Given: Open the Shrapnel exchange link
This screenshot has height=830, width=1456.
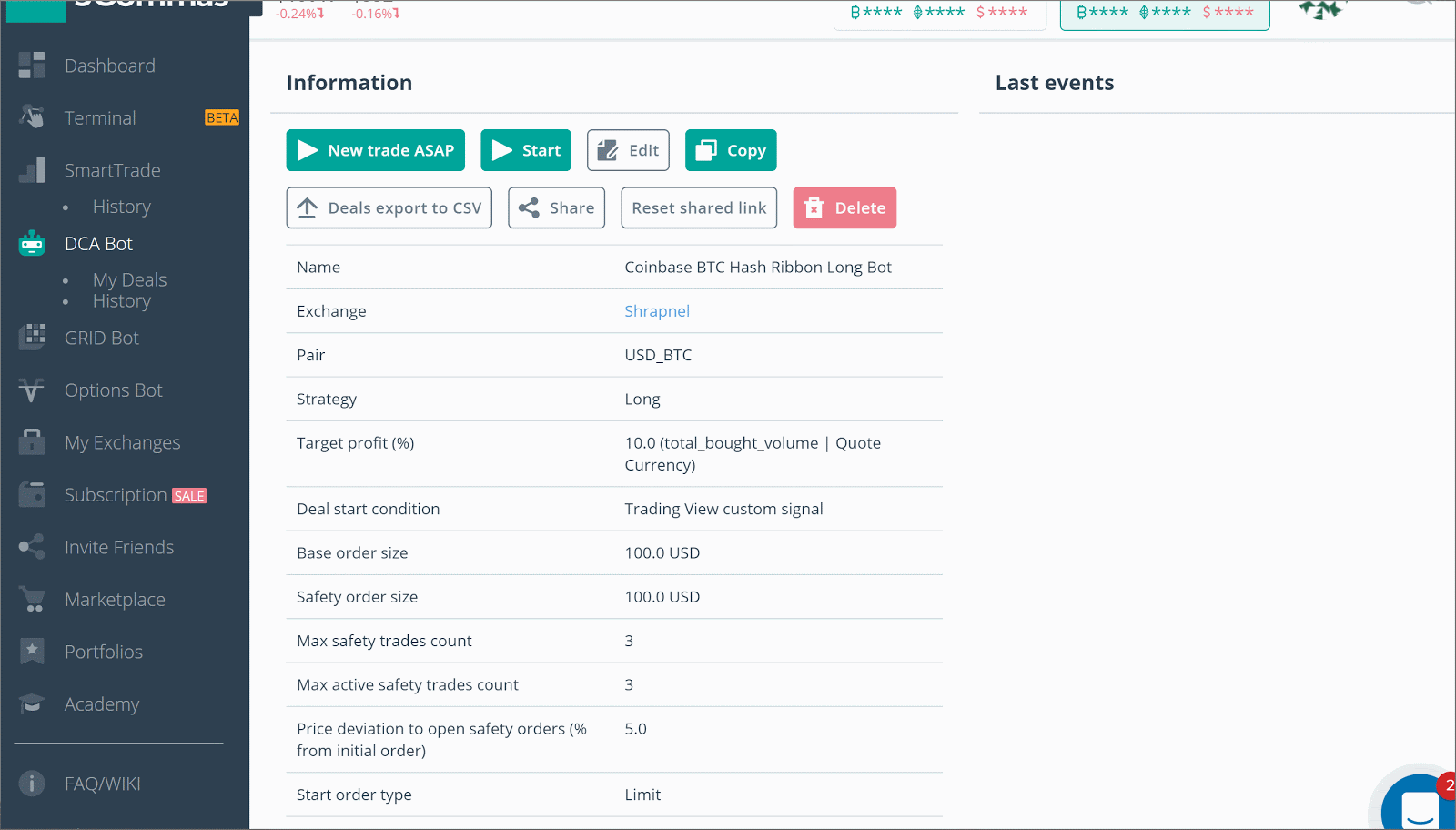Looking at the screenshot, I should click(x=657, y=310).
